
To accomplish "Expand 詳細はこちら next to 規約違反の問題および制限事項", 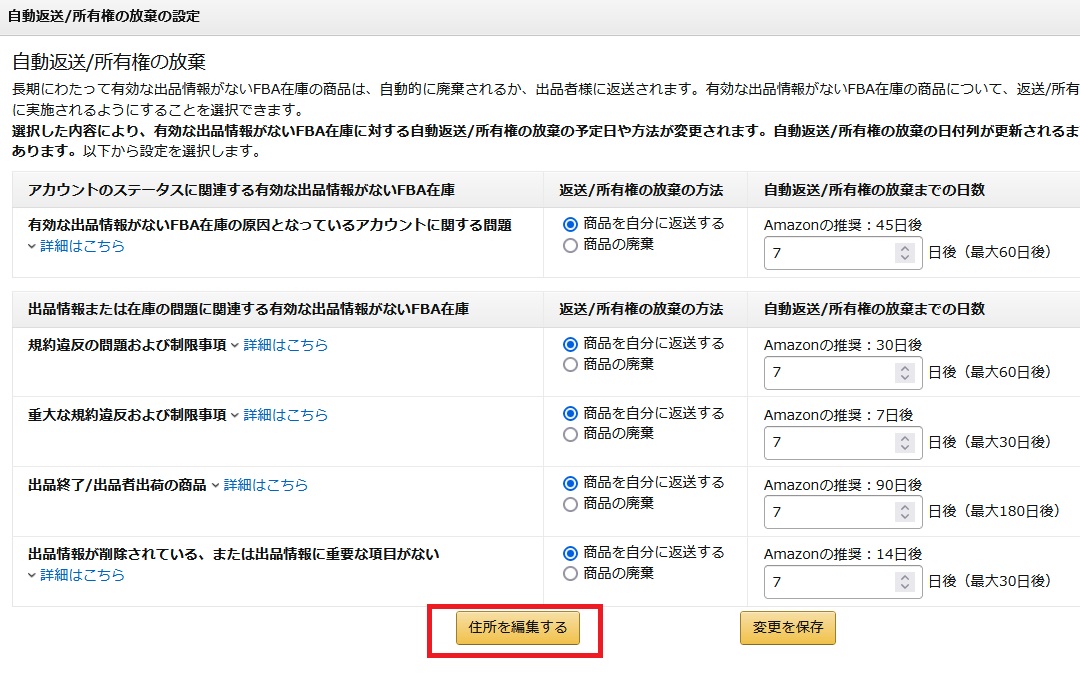I will 285,345.
